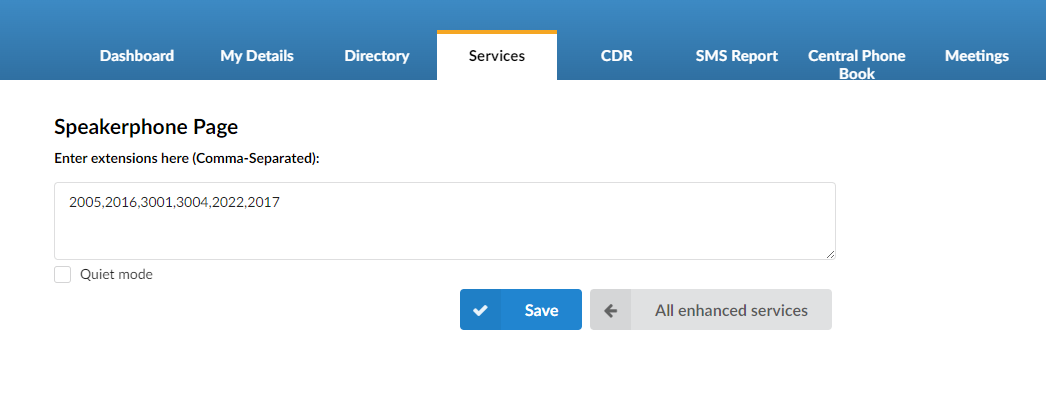
Task: Click the Speakerphone Page heading
Action: pyautogui.click(x=146, y=127)
